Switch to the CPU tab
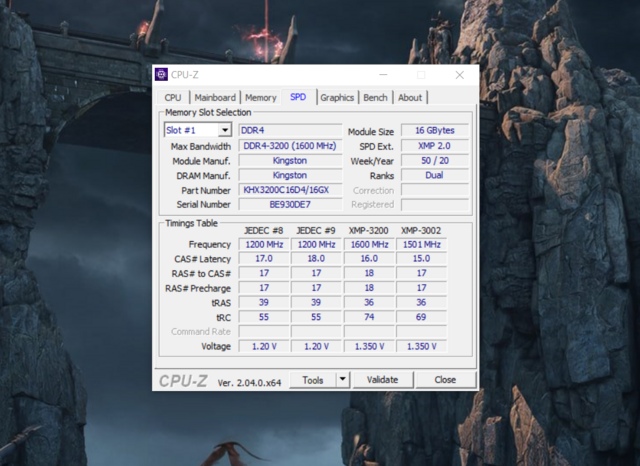 click(173, 97)
